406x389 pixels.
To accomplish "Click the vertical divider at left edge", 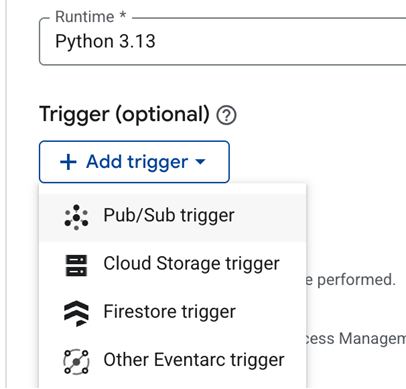I will pos(6,194).
